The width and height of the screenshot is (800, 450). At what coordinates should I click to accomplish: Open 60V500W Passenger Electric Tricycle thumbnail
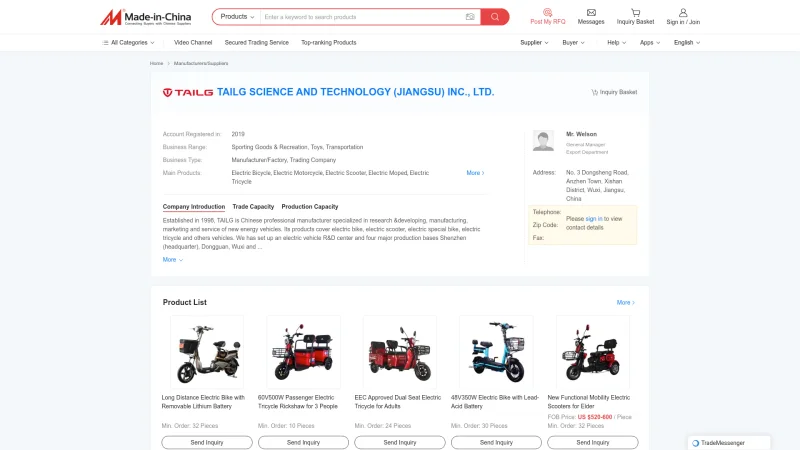click(x=303, y=352)
